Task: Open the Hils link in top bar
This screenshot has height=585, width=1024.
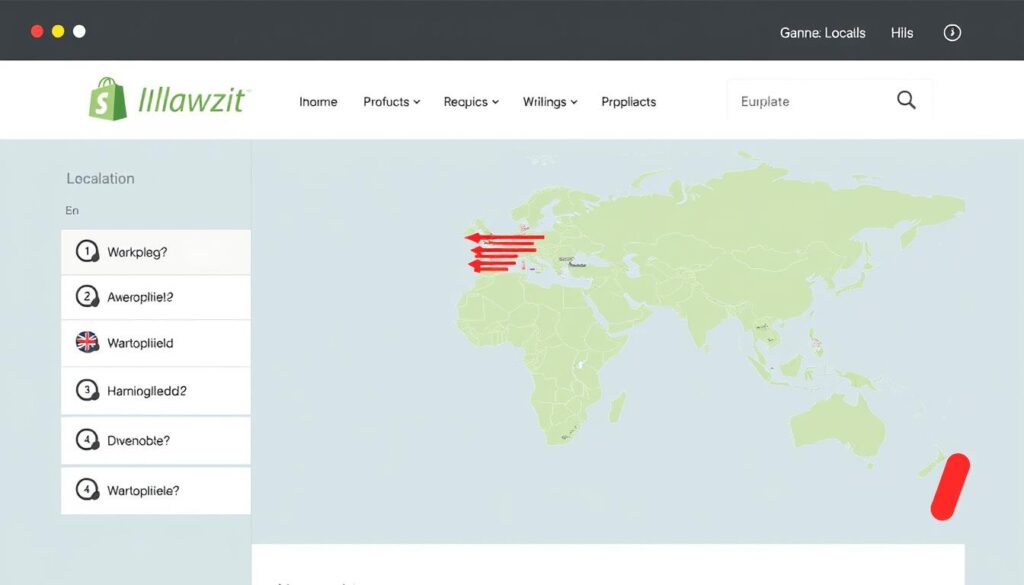Action: pyautogui.click(x=902, y=33)
